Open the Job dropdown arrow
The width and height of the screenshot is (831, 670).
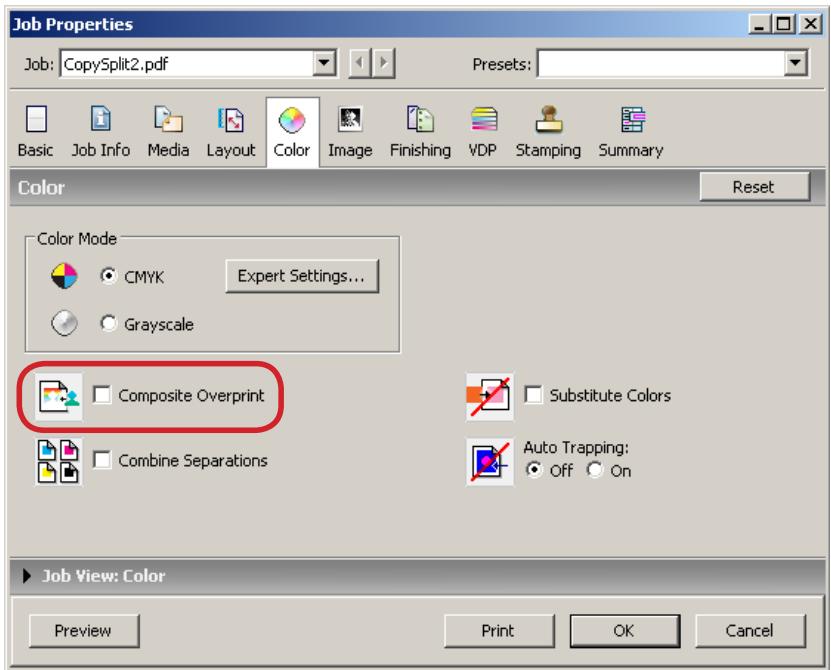[x=324, y=64]
